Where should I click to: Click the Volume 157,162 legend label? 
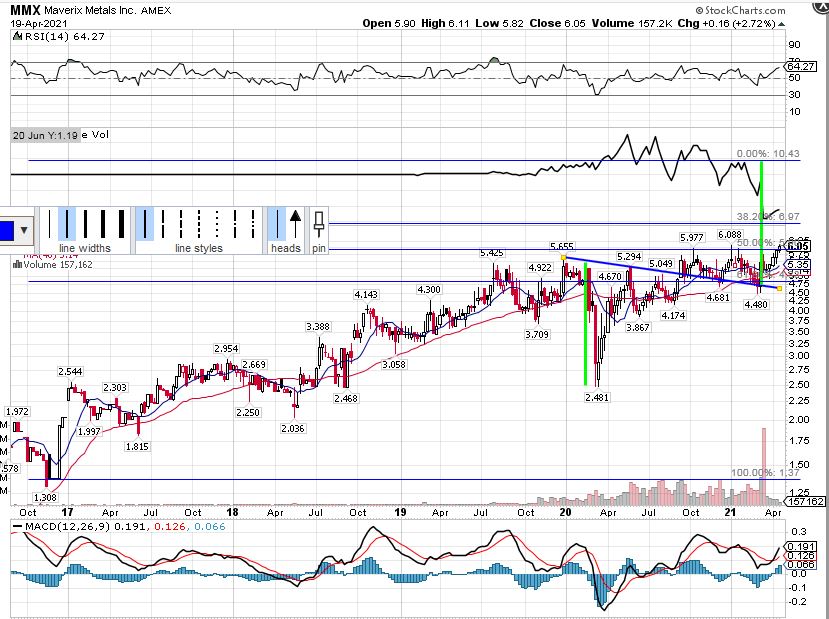click(x=52, y=264)
